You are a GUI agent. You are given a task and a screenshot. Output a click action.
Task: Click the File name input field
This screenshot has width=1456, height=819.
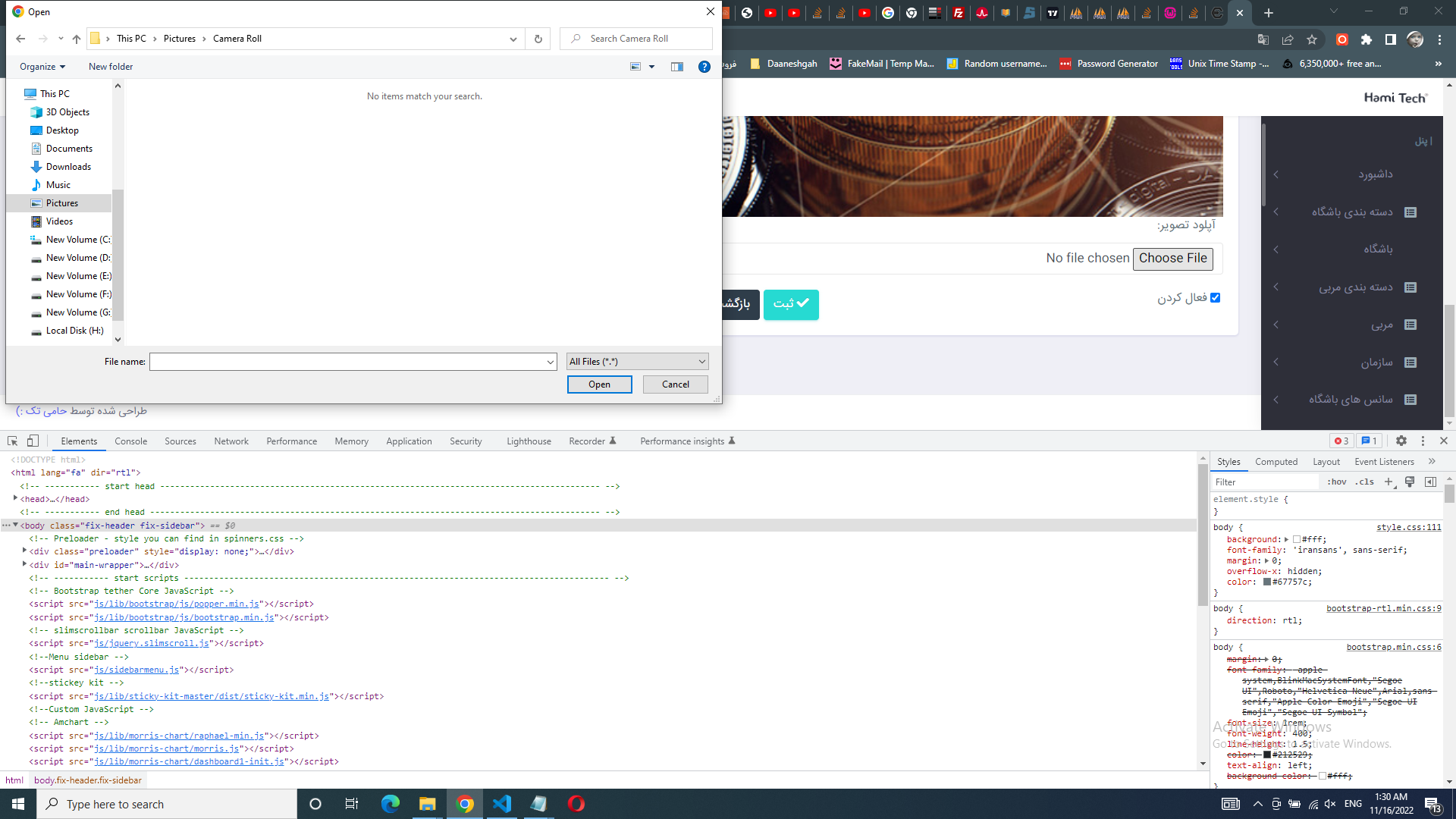tap(347, 362)
